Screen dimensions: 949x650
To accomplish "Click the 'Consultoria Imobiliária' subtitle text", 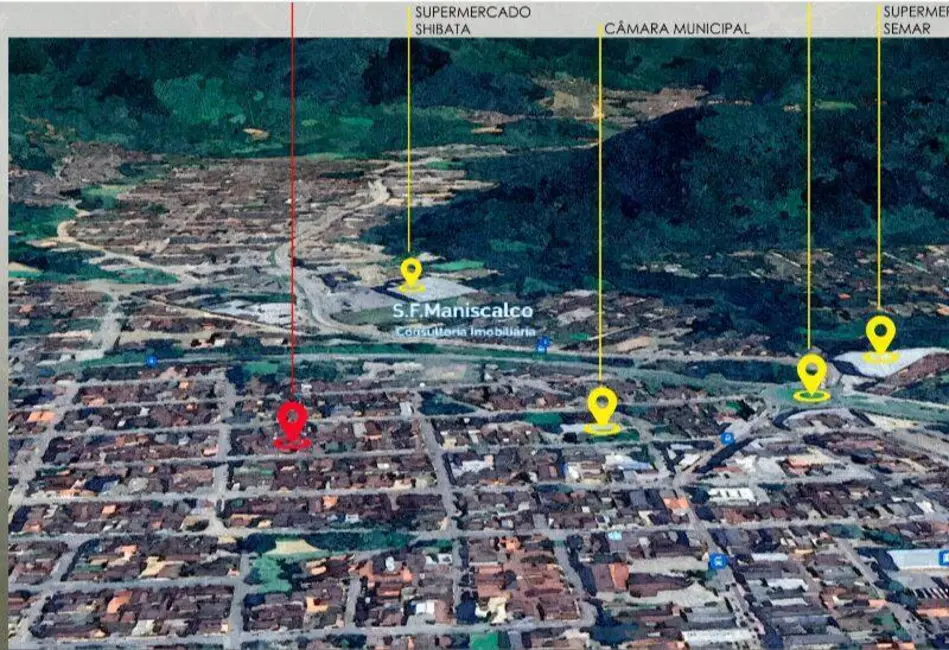I will coord(464,331).
